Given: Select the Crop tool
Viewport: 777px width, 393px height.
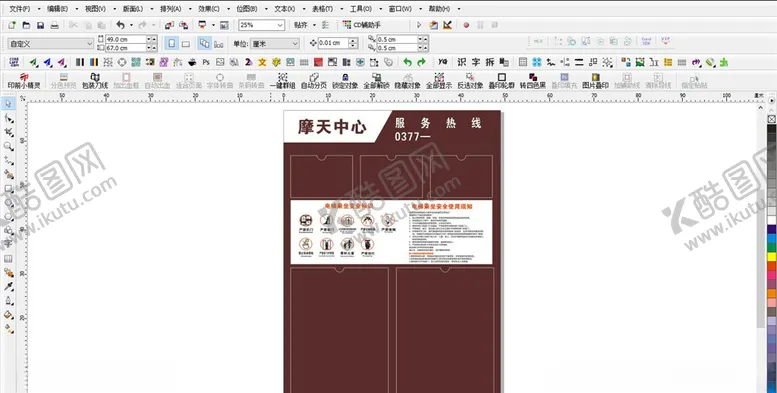Looking at the screenshot, I should 8,132.
